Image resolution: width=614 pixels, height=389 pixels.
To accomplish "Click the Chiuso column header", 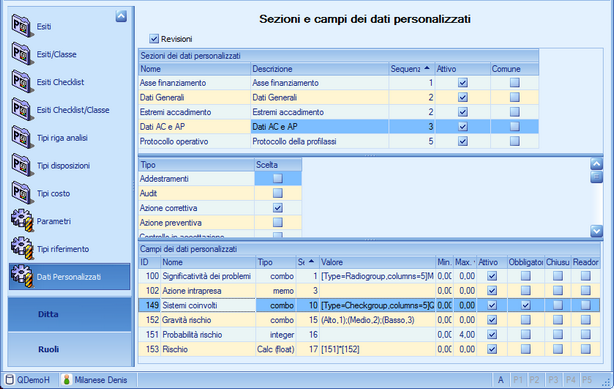I will coord(558,262).
